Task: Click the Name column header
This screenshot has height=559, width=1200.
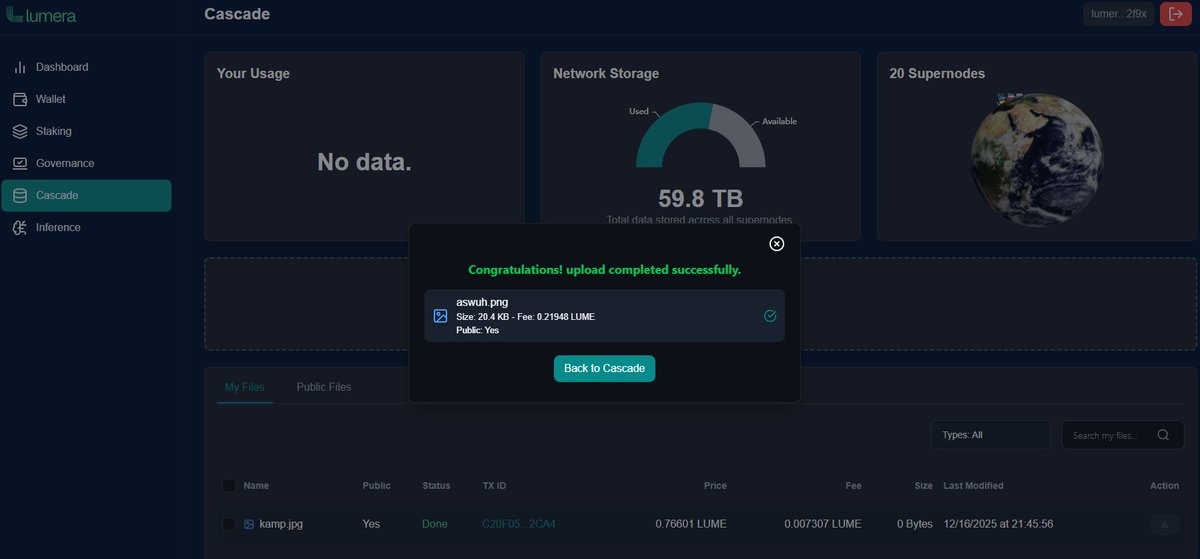Action: point(256,486)
